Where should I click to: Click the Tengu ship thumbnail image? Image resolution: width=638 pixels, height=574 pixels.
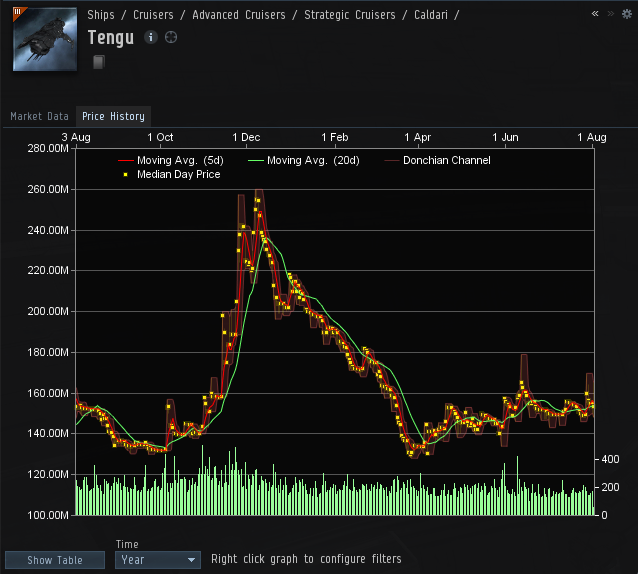pyautogui.click(x=45, y=39)
